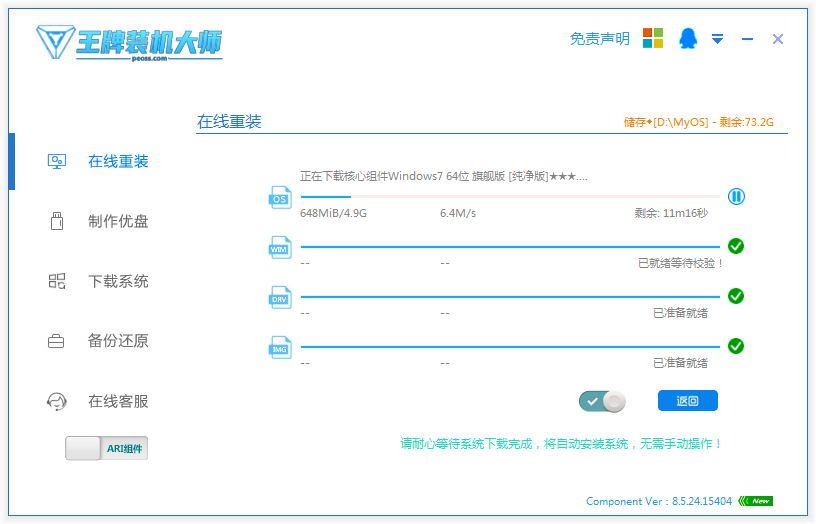The width and height of the screenshot is (816, 524).
Task: Toggle the ARI组件 switch
Action: click(x=107, y=449)
